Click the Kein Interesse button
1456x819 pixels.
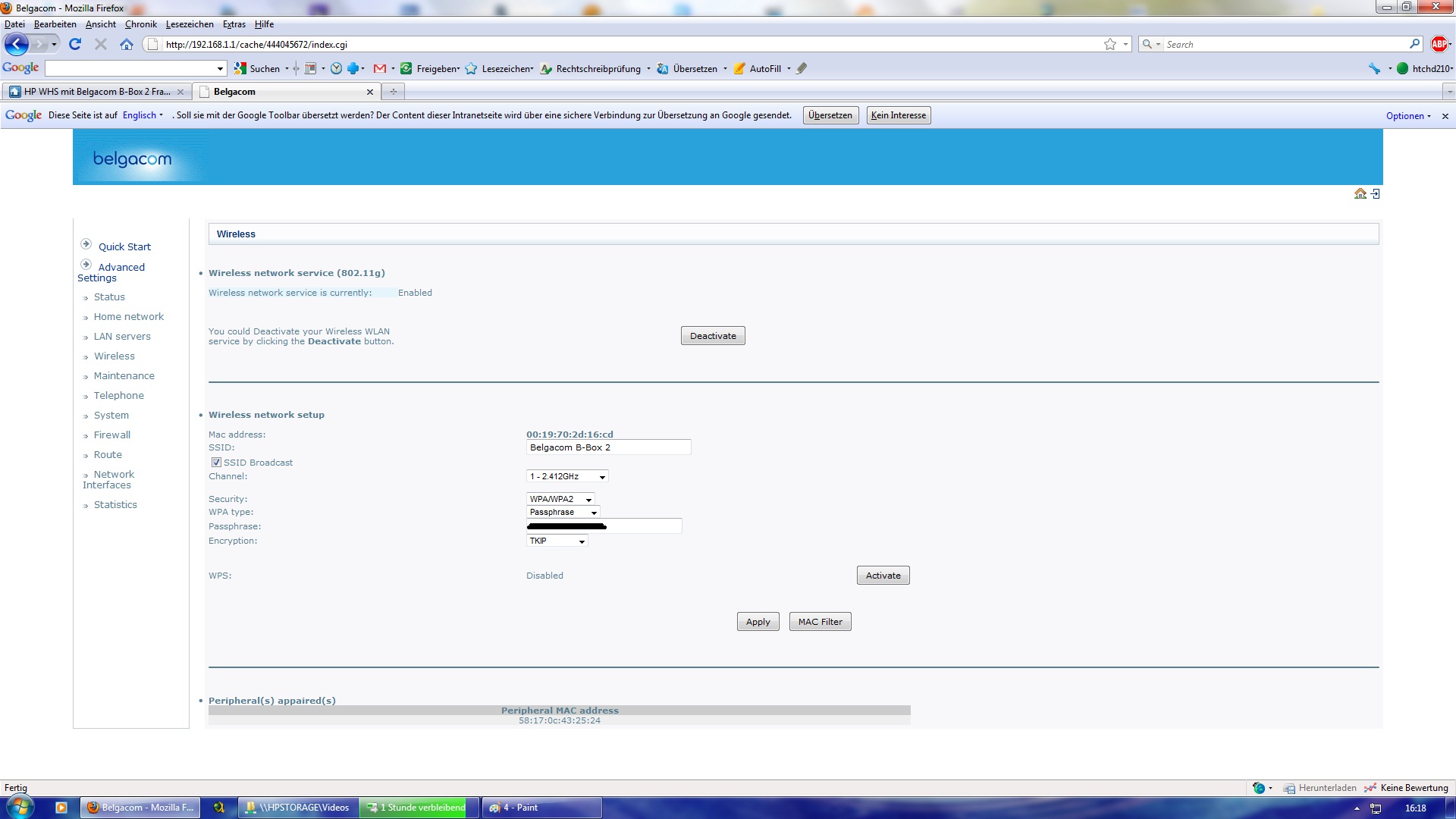coord(898,115)
